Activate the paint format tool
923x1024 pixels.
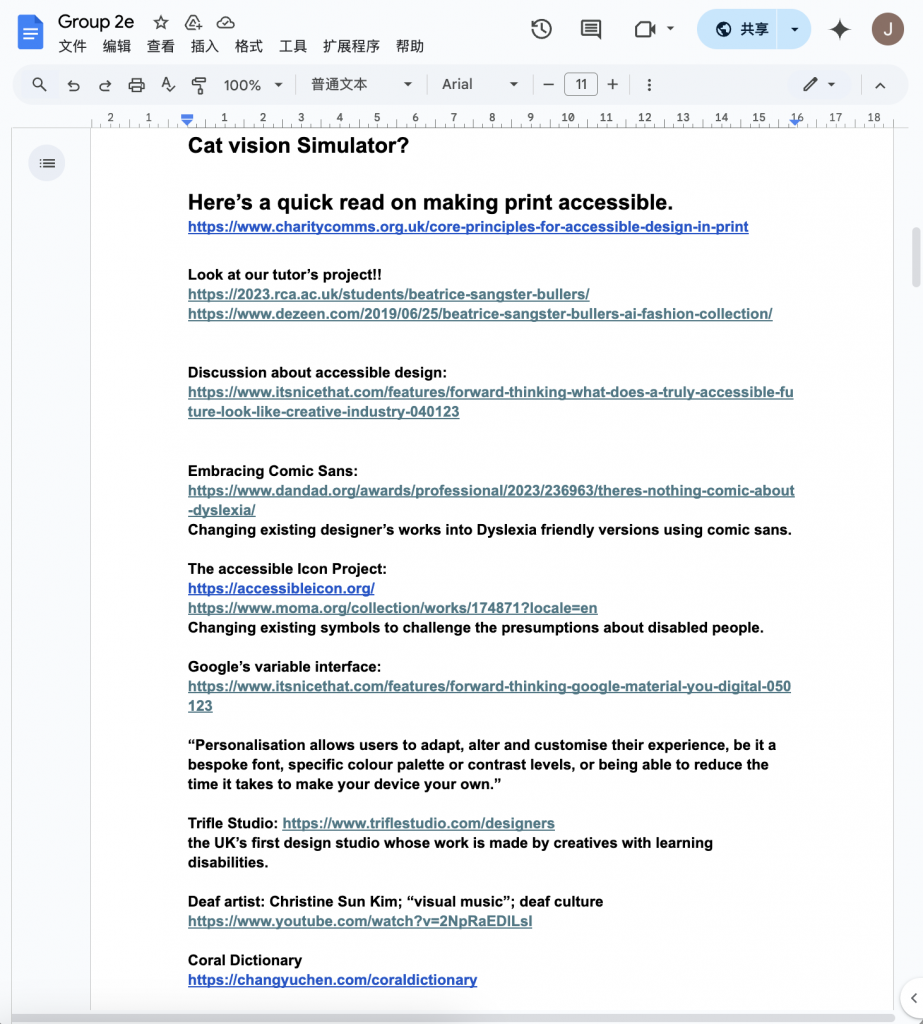coord(199,85)
